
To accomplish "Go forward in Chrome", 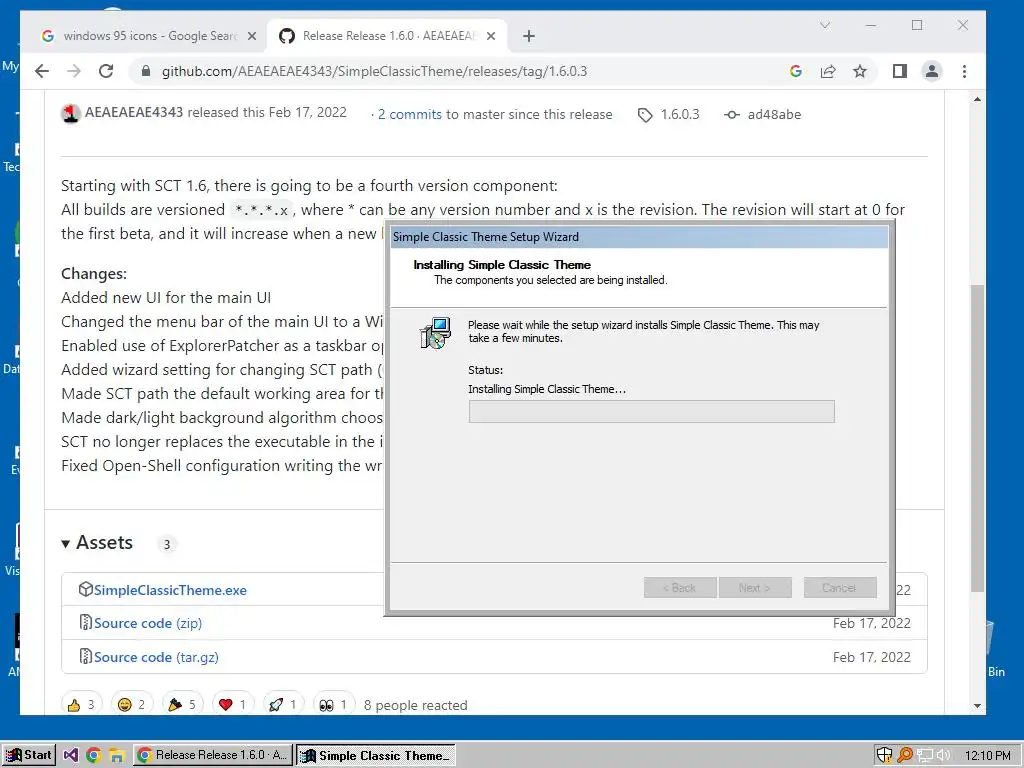I will coord(74,71).
